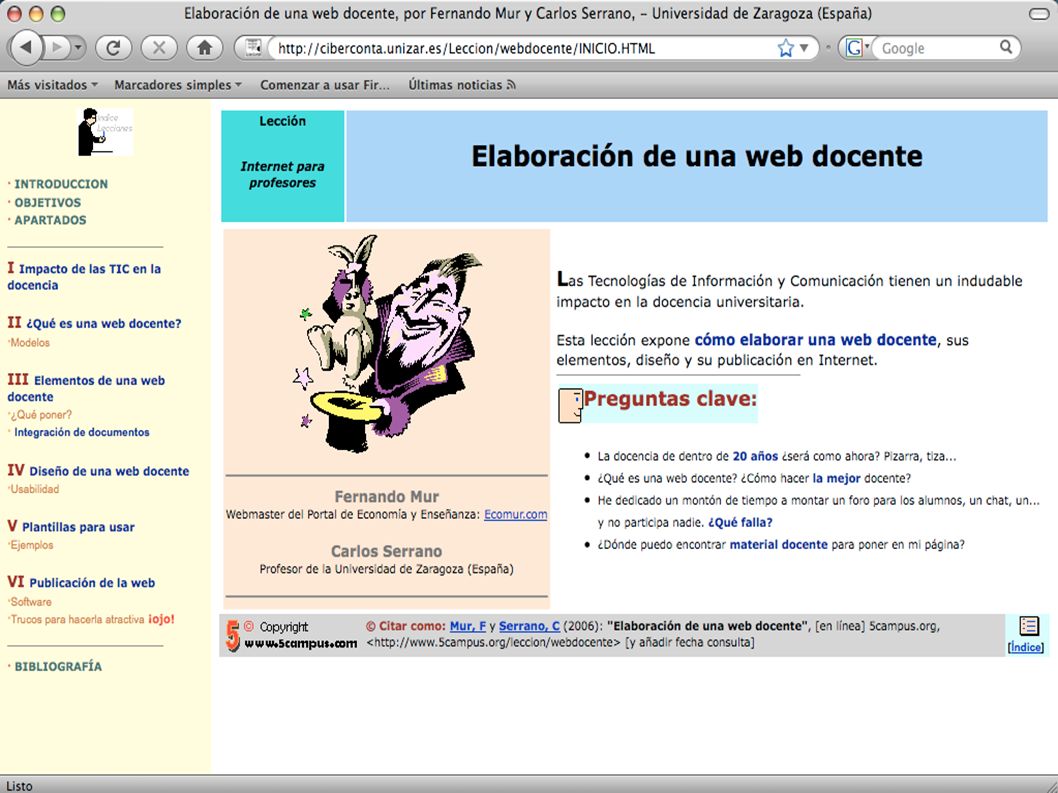The image size is (1058, 793).
Task: Click the address bar URL field
Action: [523, 48]
